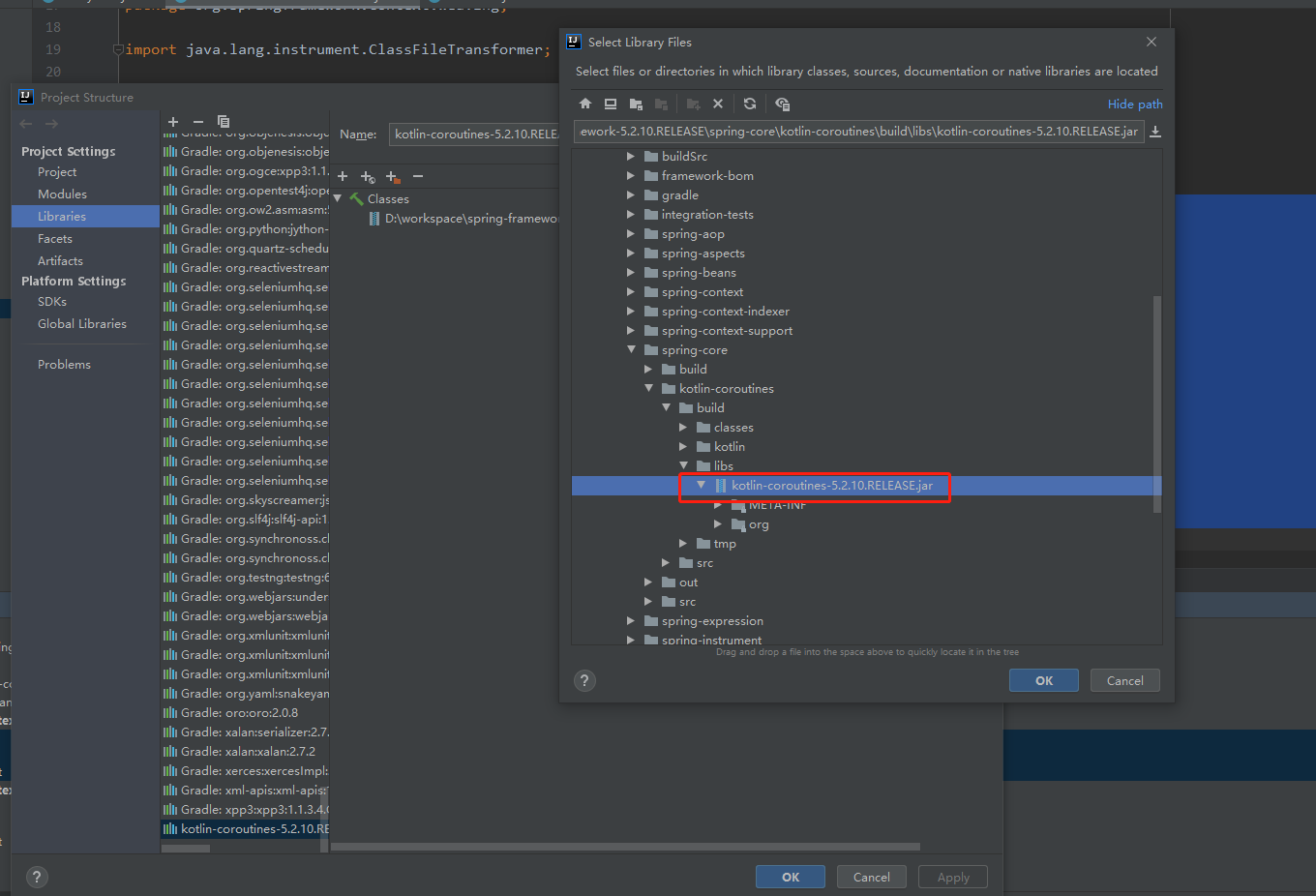The height and width of the screenshot is (896, 1316).
Task: Open the Modules settings page
Action: tap(62, 194)
